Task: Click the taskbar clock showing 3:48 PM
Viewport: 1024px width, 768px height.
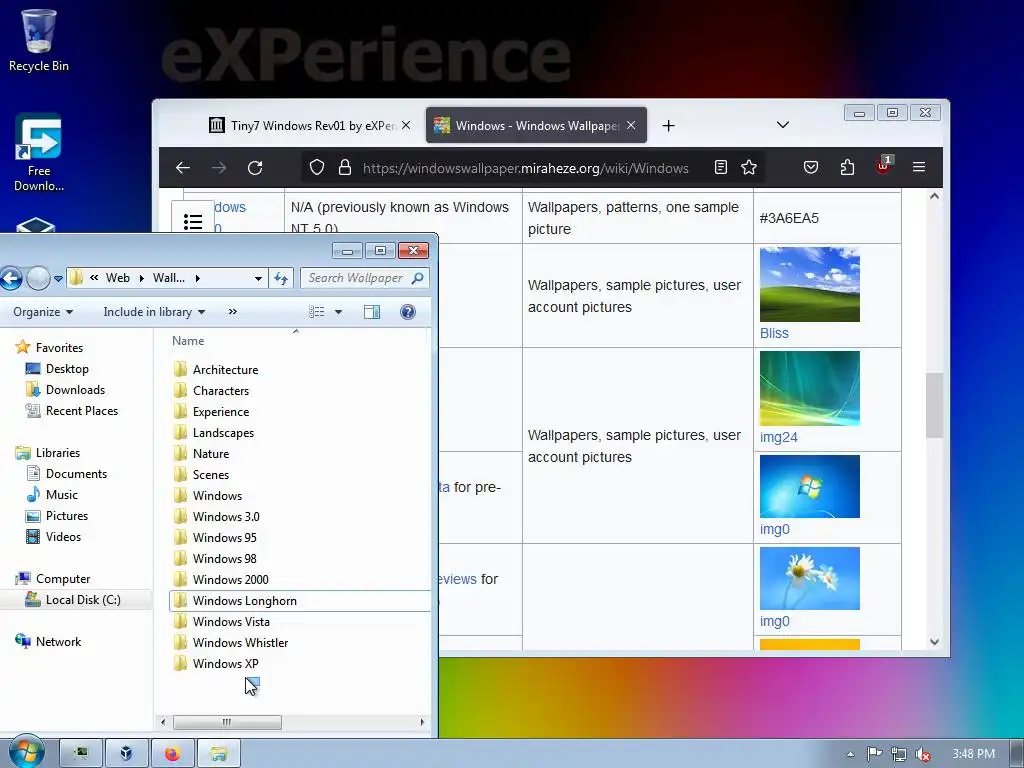Action: (x=974, y=754)
